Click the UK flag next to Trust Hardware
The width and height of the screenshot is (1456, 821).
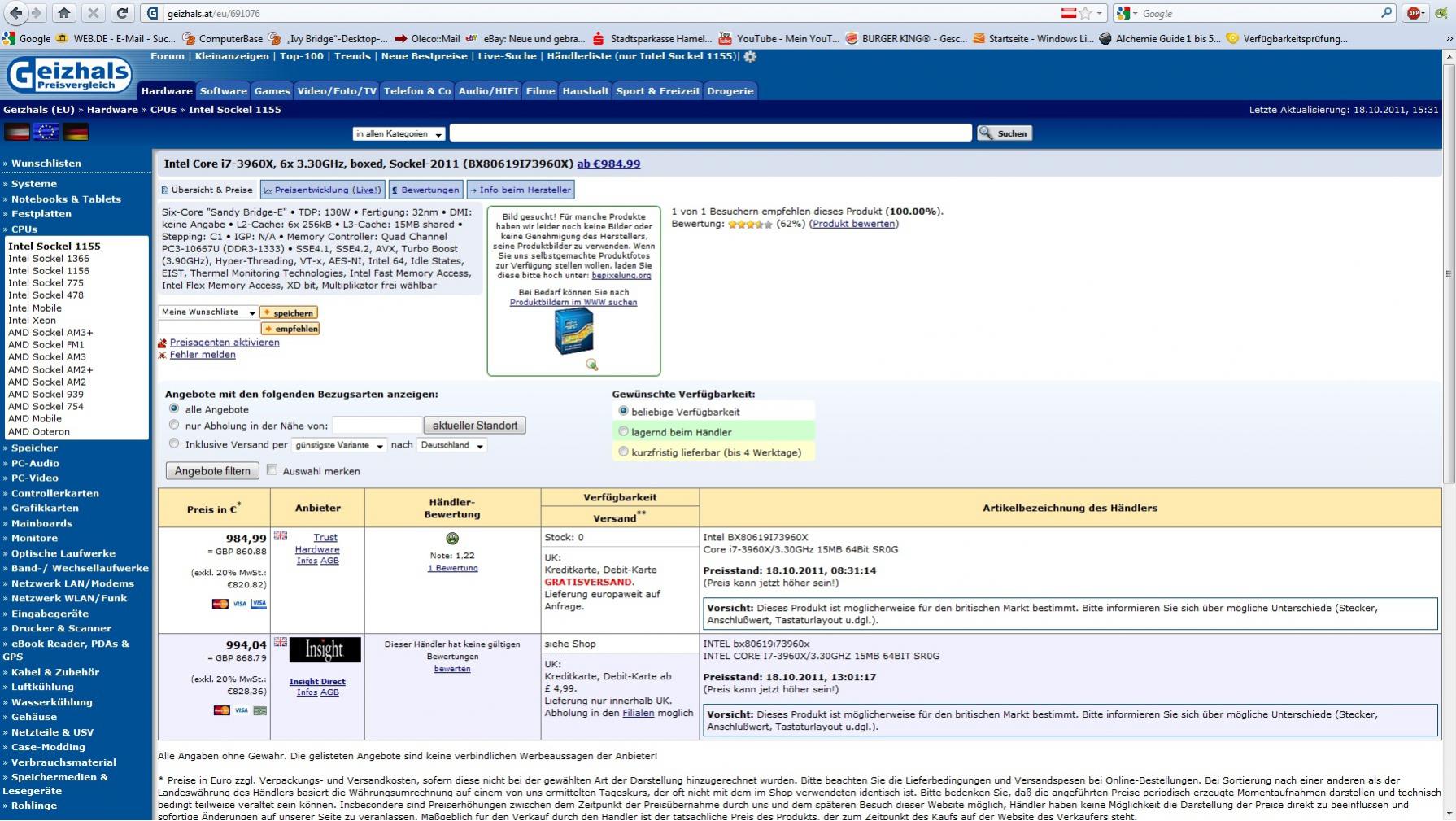click(281, 535)
